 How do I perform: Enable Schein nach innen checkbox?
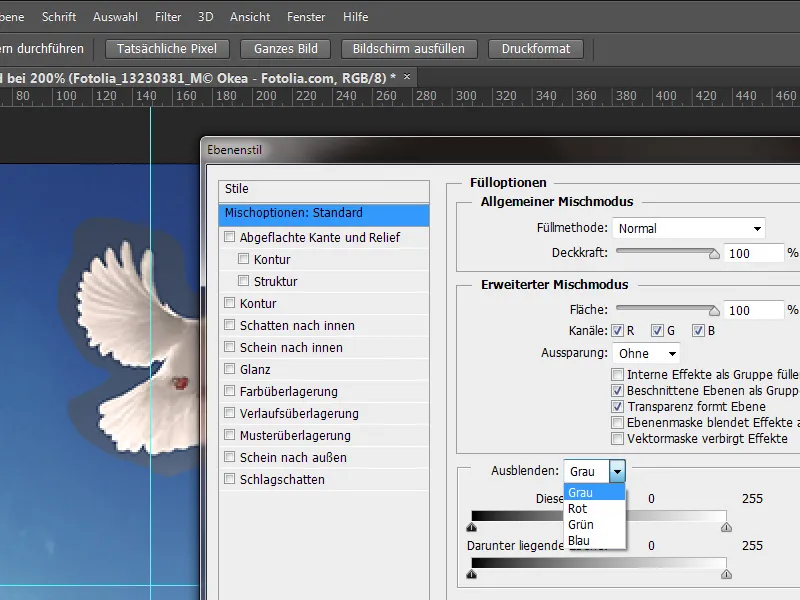click(230, 347)
